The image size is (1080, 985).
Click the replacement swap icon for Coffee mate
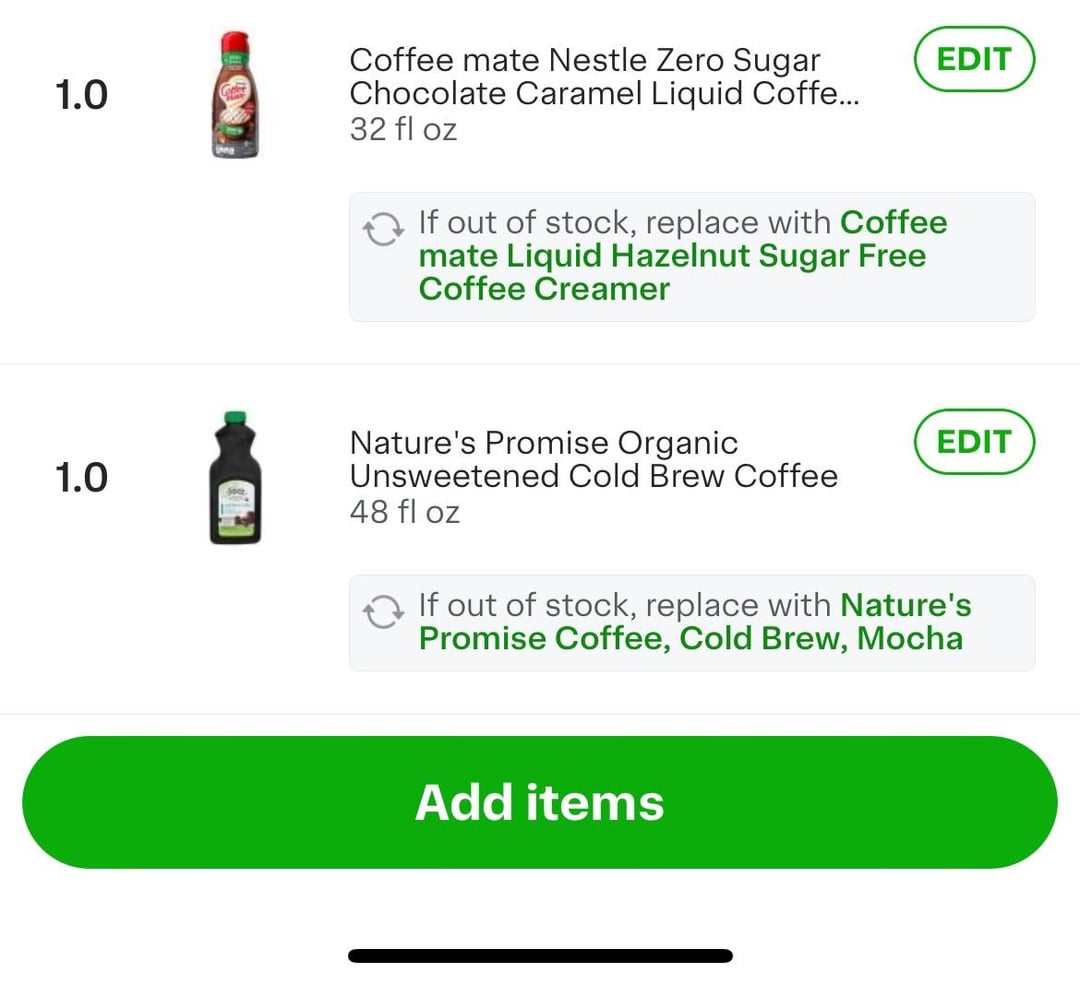click(384, 229)
